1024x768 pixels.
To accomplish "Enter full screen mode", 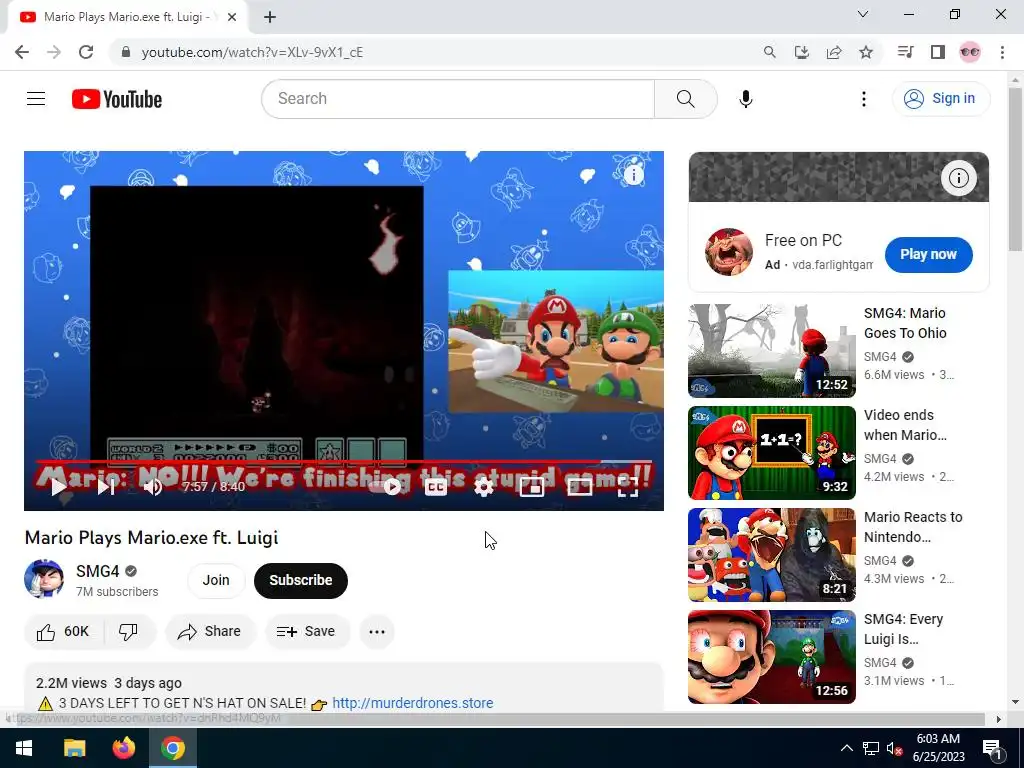I will tap(628, 487).
